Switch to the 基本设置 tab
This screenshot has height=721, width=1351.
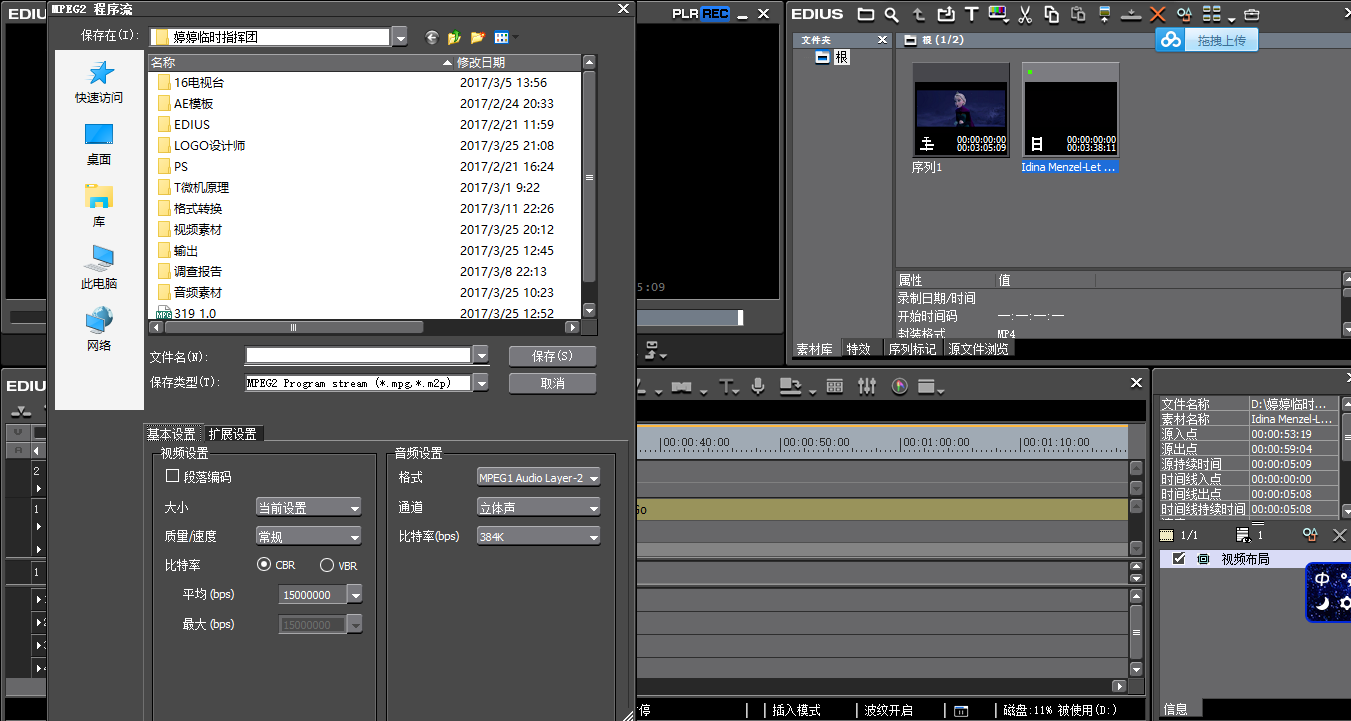coord(172,434)
